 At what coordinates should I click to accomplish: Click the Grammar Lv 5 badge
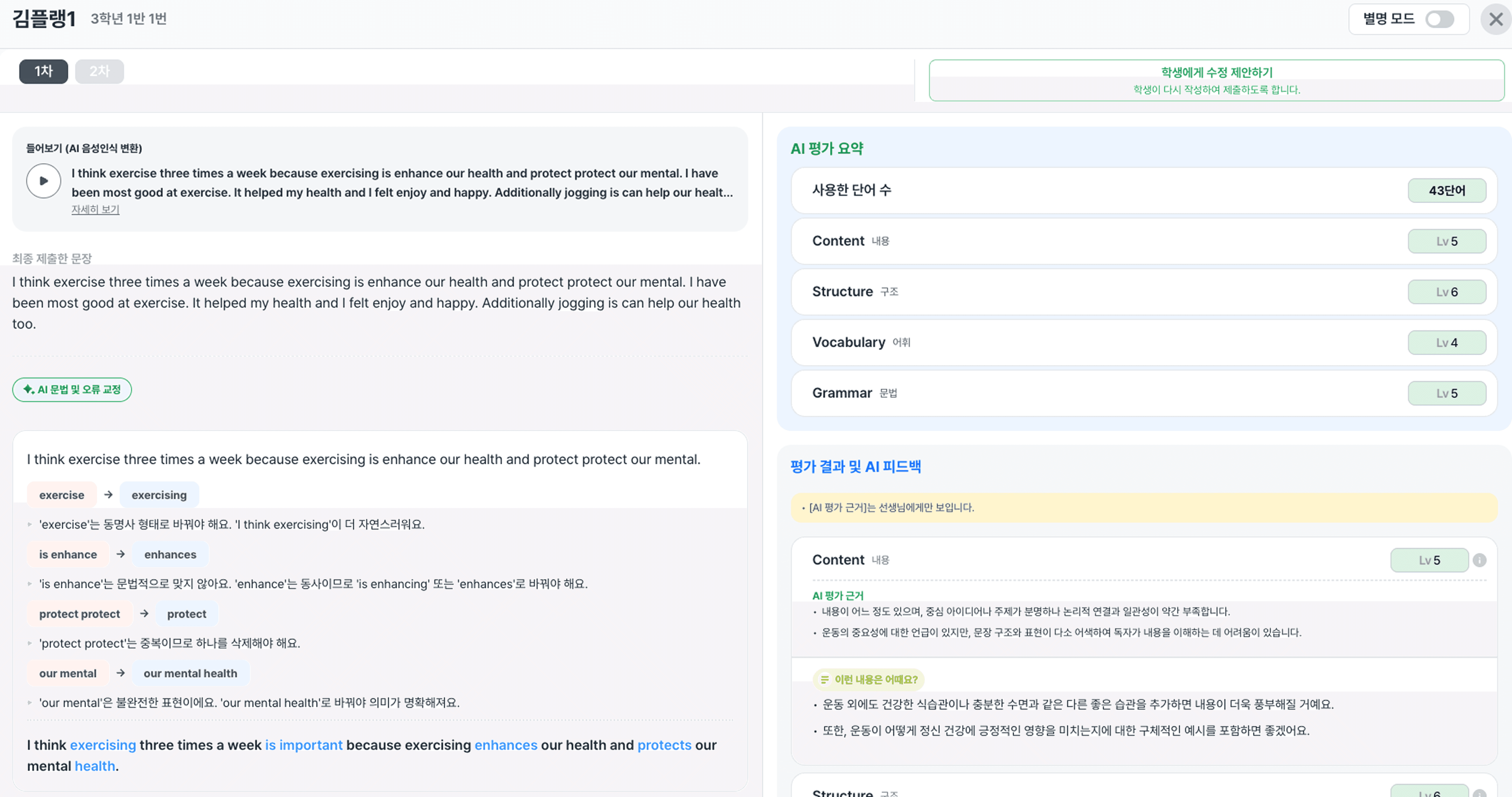[1446, 393]
